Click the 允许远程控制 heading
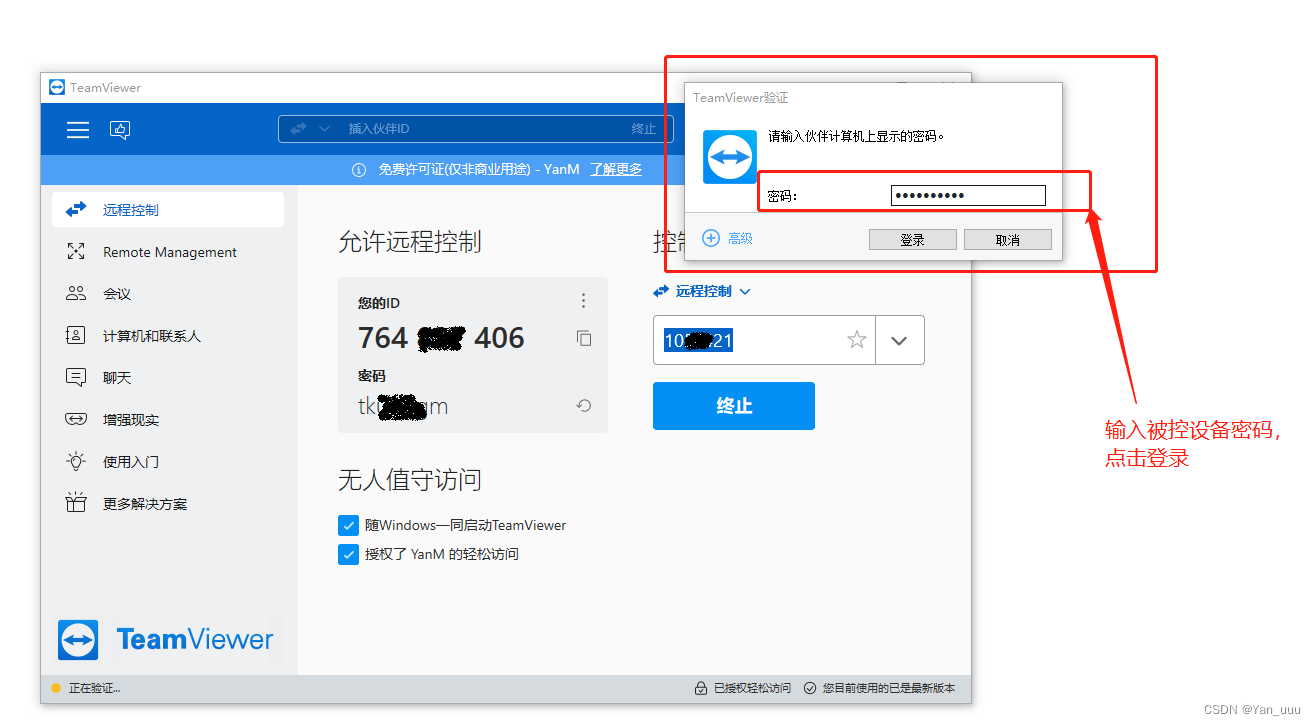Screen dimensions: 1316x725 [410, 241]
